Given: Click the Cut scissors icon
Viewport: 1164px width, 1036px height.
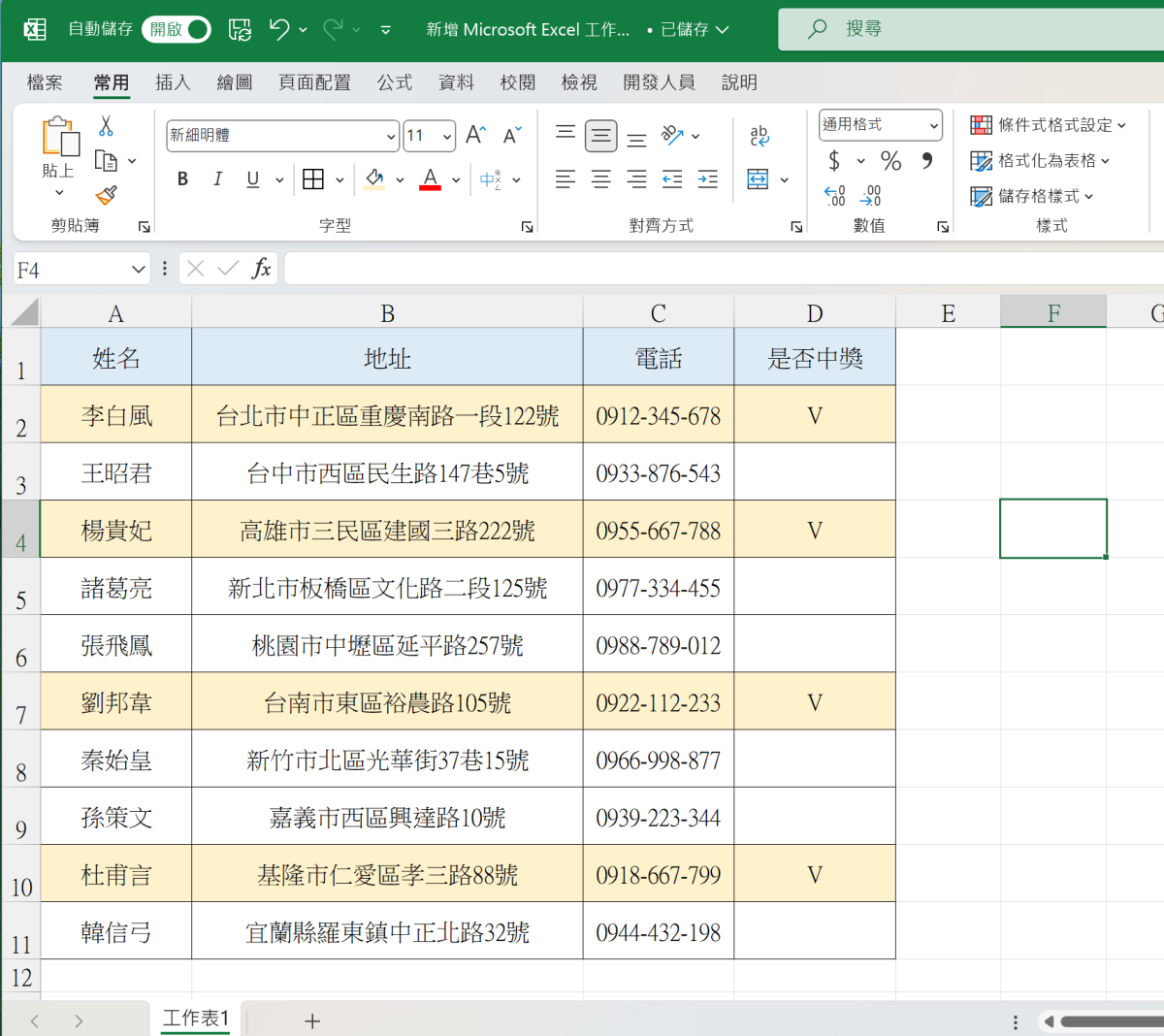Looking at the screenshot, I should 106,126.
